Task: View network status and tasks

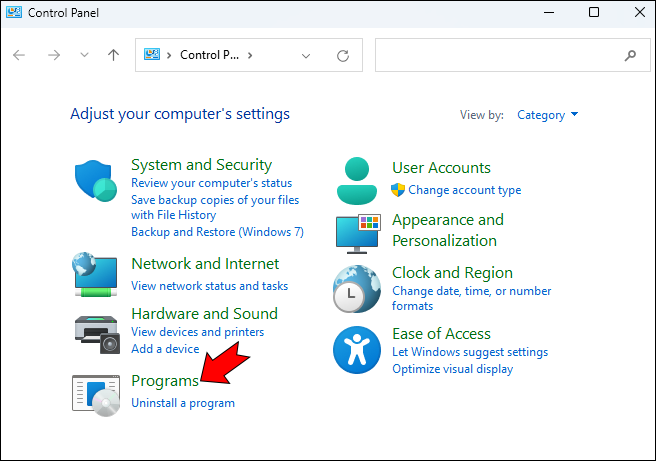Action: [x=210, y=286]
